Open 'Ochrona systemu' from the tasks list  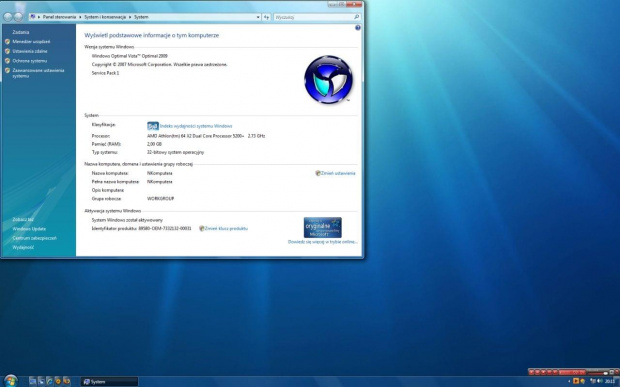pos(30,61)
